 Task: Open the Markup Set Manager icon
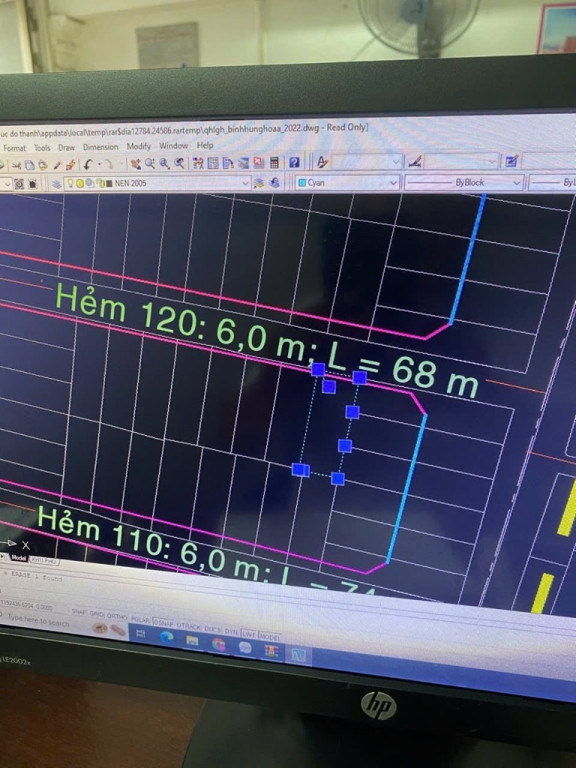pos(258,163)
